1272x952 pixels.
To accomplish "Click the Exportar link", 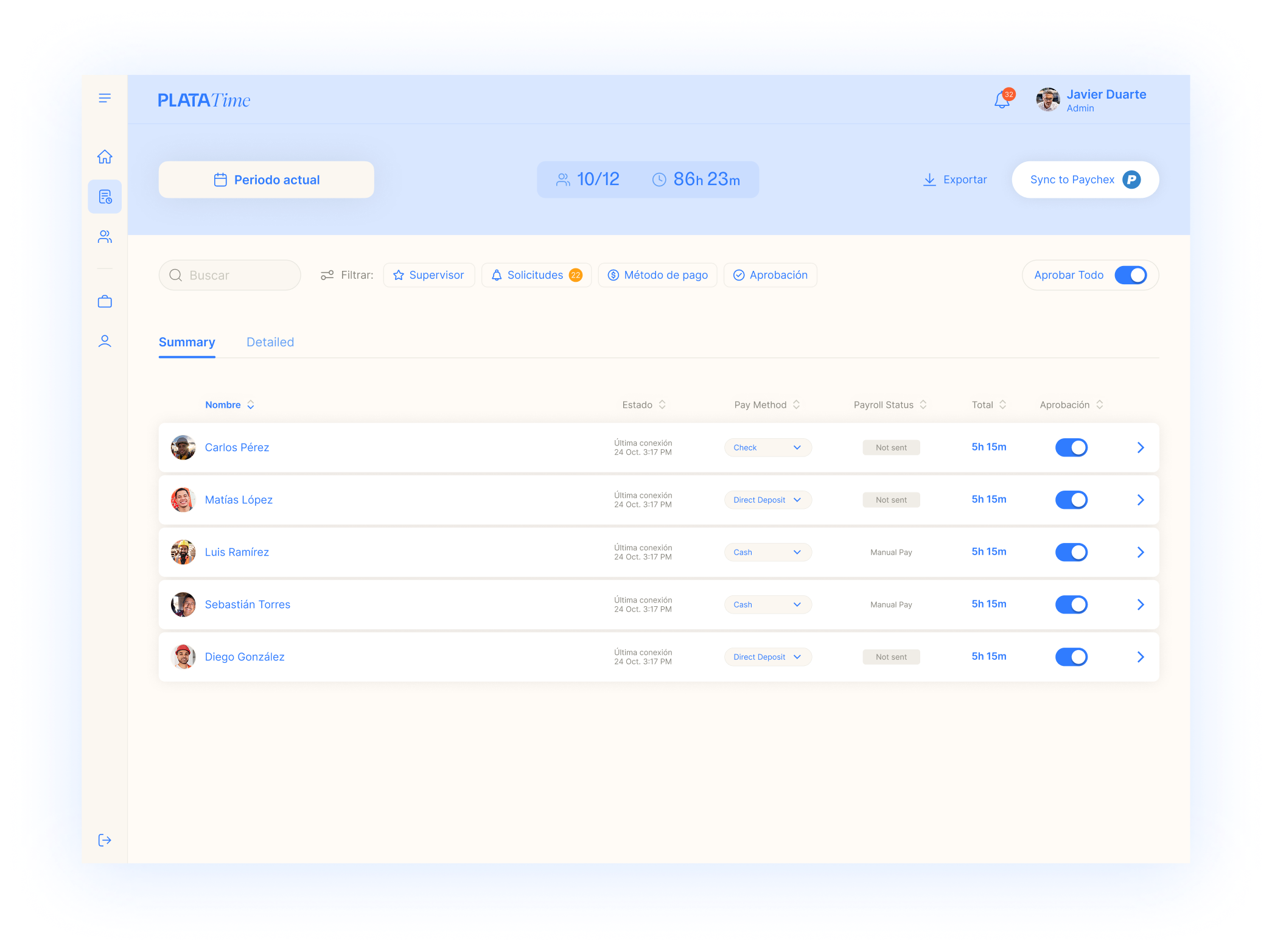I will tap(955, 180).
